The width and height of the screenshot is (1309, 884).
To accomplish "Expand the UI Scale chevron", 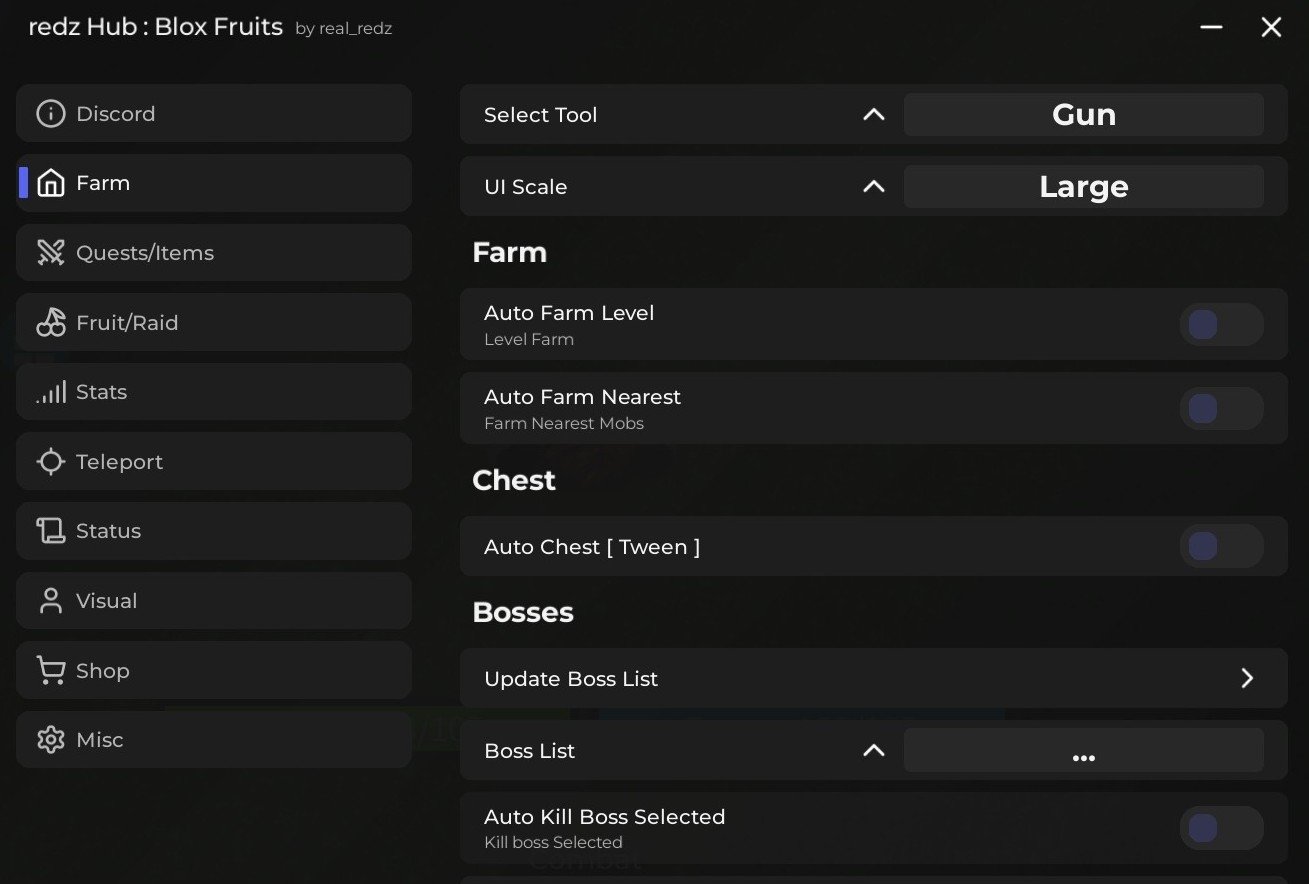I will coord(874,187).
